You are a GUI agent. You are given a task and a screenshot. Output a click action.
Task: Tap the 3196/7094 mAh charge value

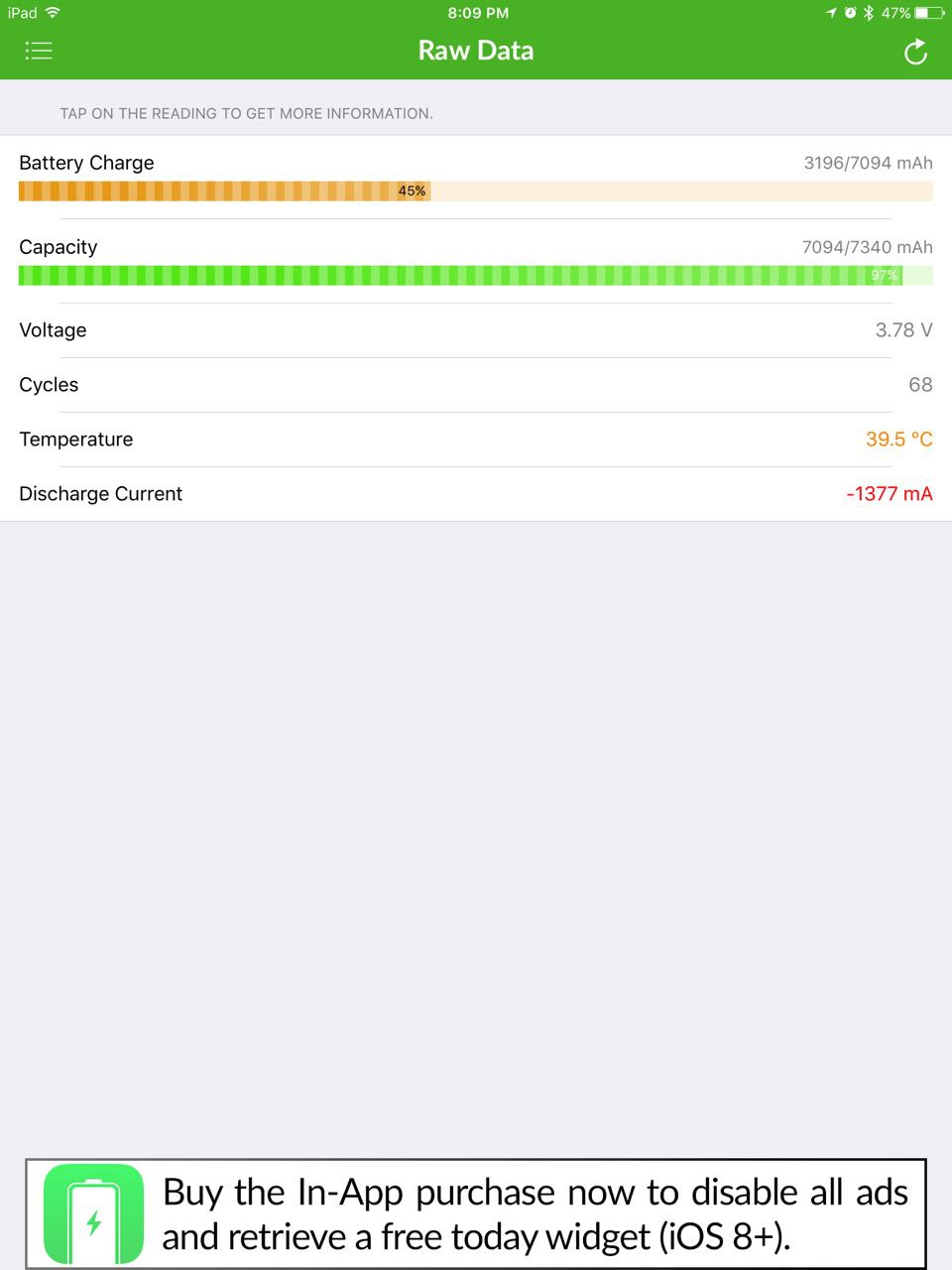pyautogui.click(x=868, y=163)
